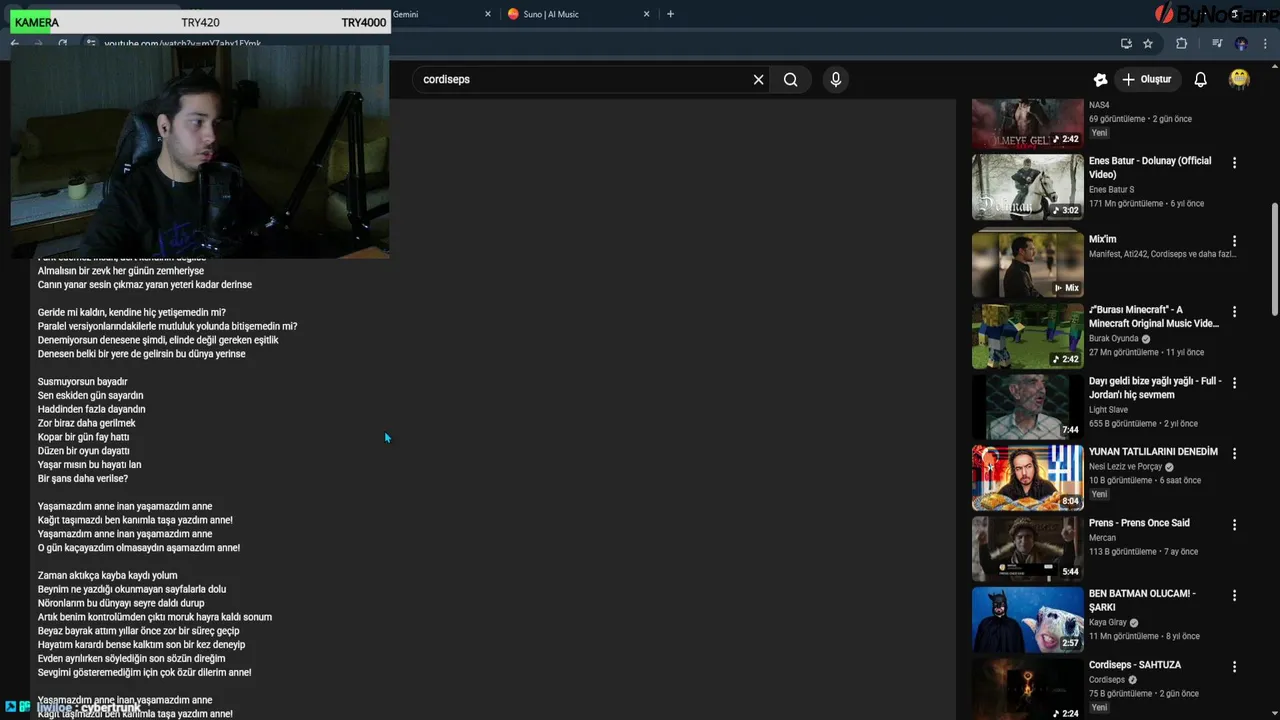Open more options for YUNAN TATLILARINI DENEDİM
Screen dimensions: 1280x720
point(1234,454)
